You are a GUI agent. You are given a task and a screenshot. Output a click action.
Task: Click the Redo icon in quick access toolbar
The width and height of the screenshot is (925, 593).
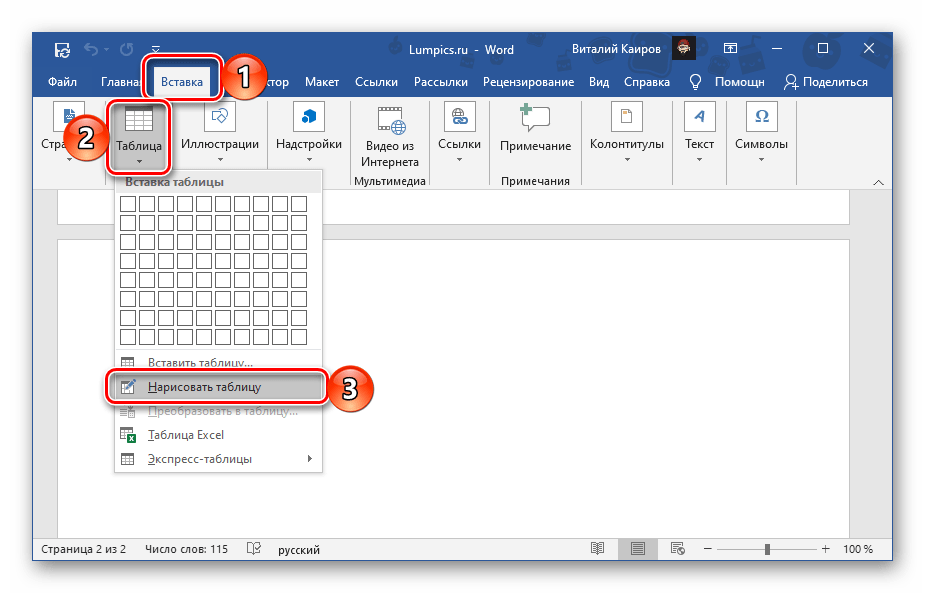(126, 50)
